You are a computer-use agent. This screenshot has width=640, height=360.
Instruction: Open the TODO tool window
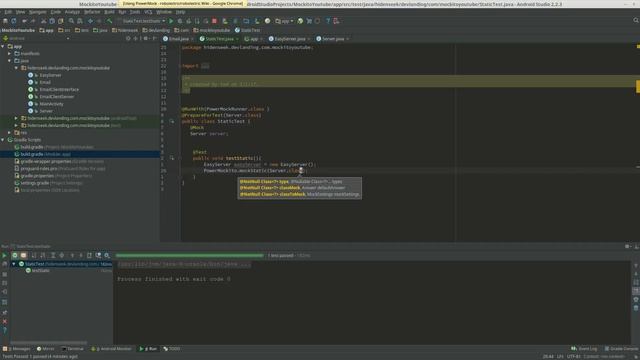point(172,349)
